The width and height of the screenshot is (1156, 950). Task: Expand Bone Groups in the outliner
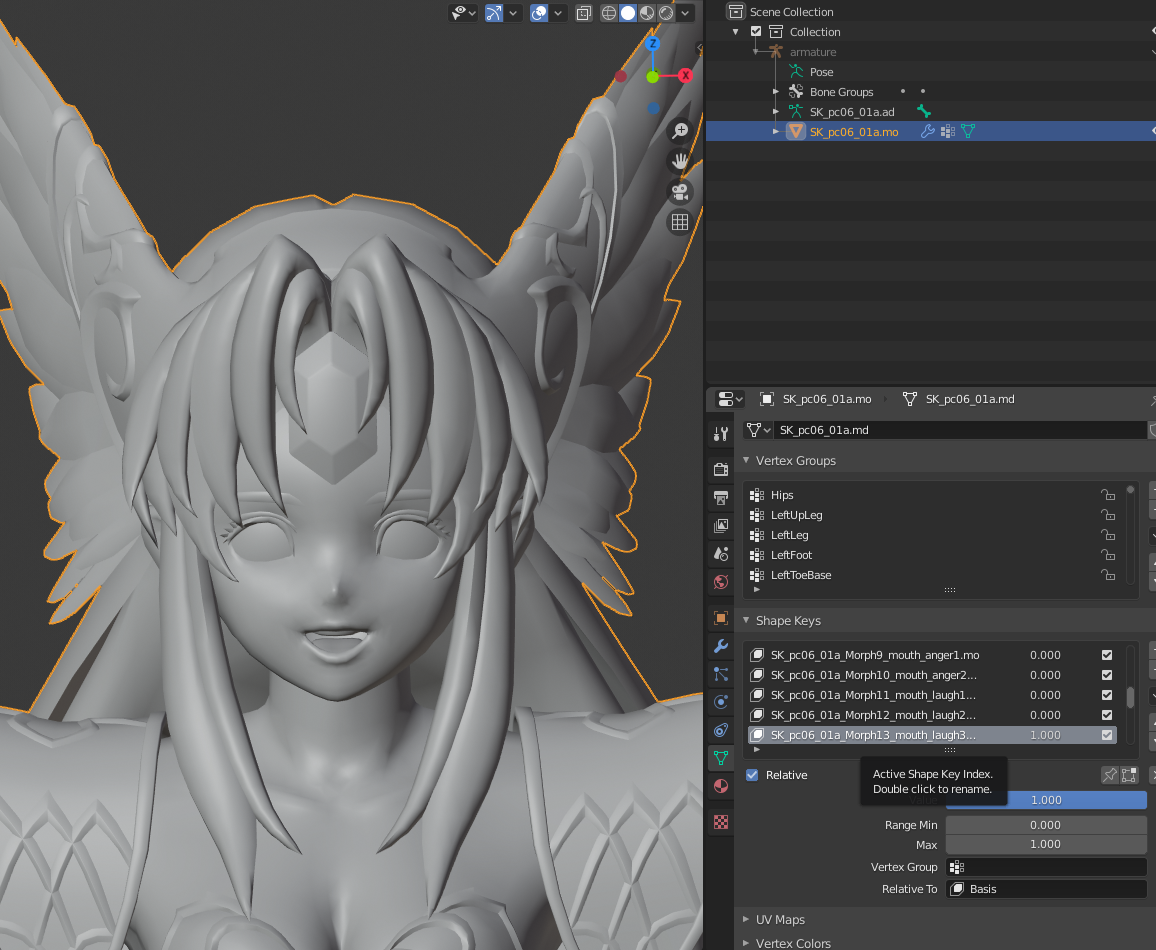pos(776,91)
